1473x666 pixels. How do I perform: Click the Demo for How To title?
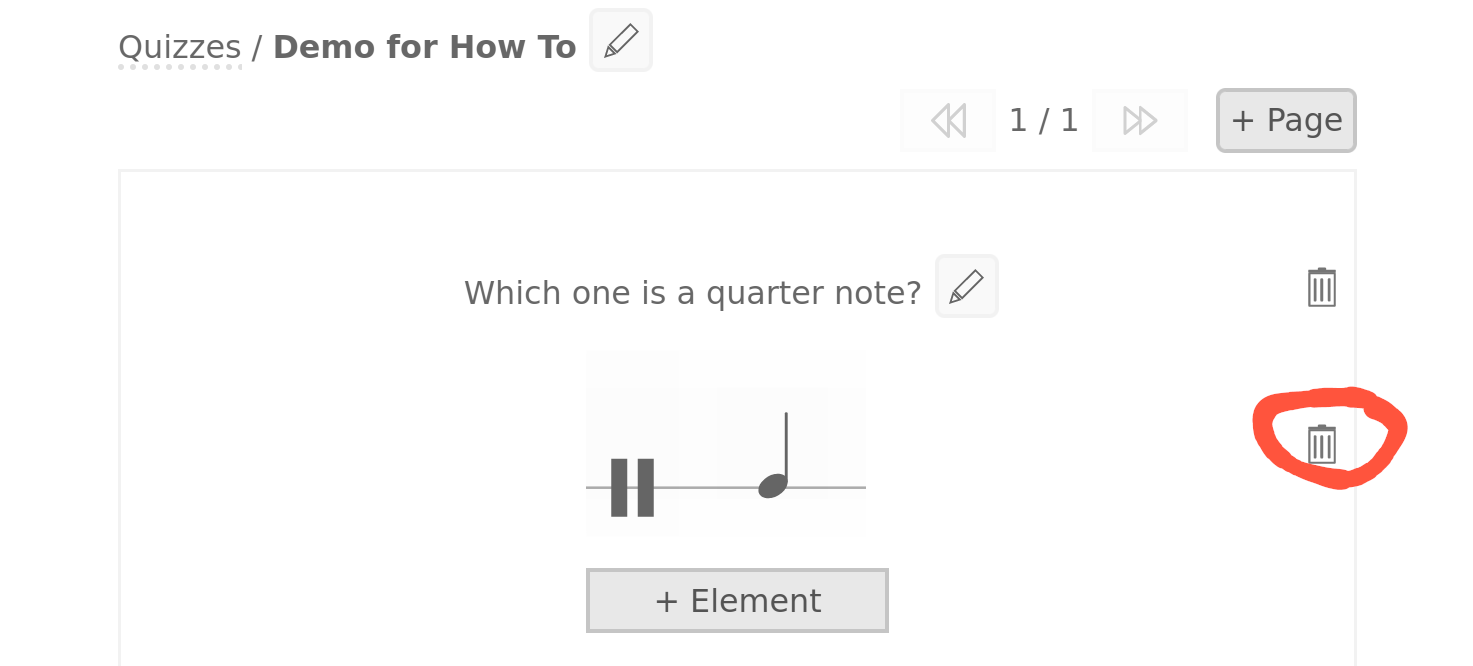pos(424,47)
